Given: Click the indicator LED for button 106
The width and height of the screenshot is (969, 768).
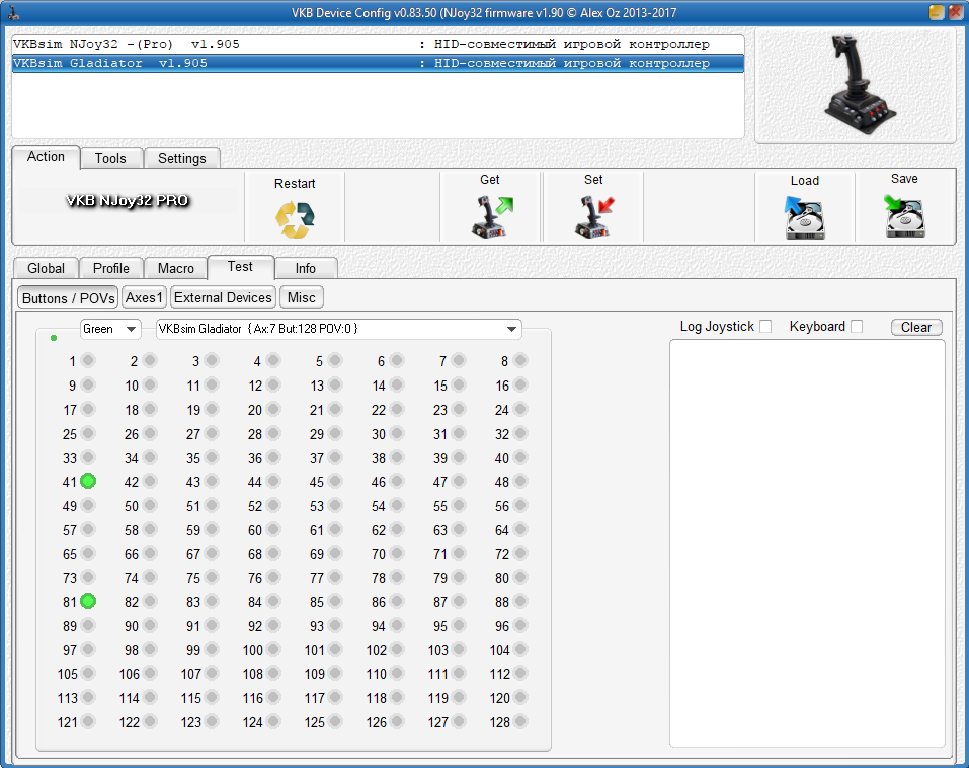Looking at the screenshot, I should point(150,674).
